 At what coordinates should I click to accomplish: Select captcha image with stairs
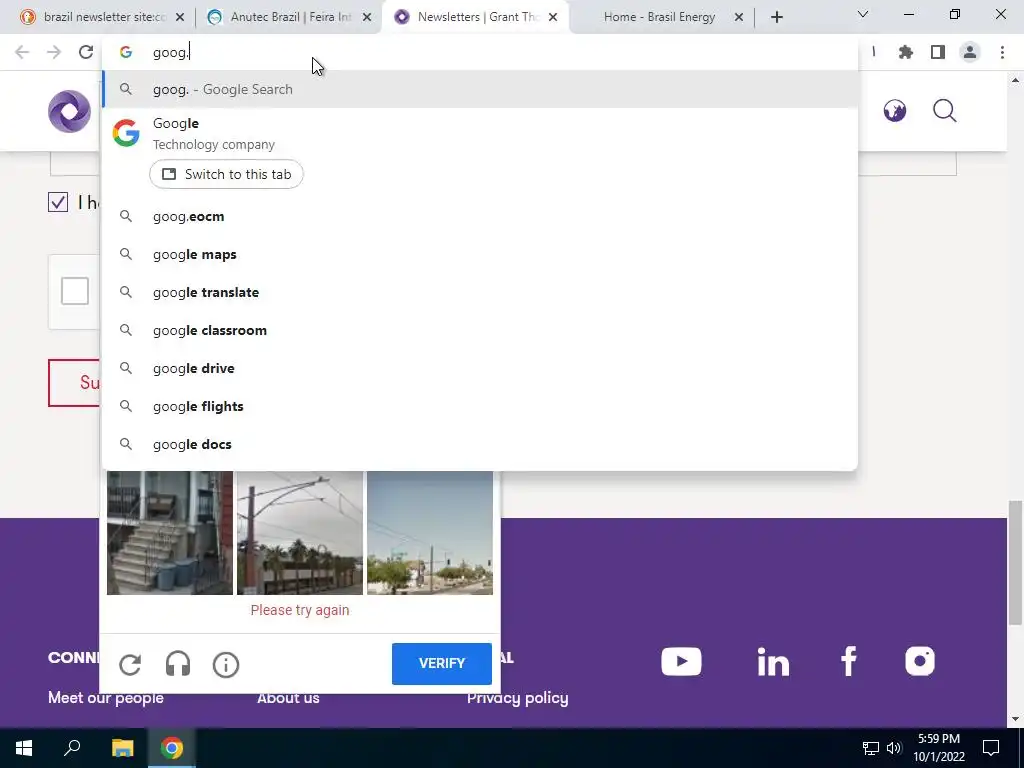[170, 533]
